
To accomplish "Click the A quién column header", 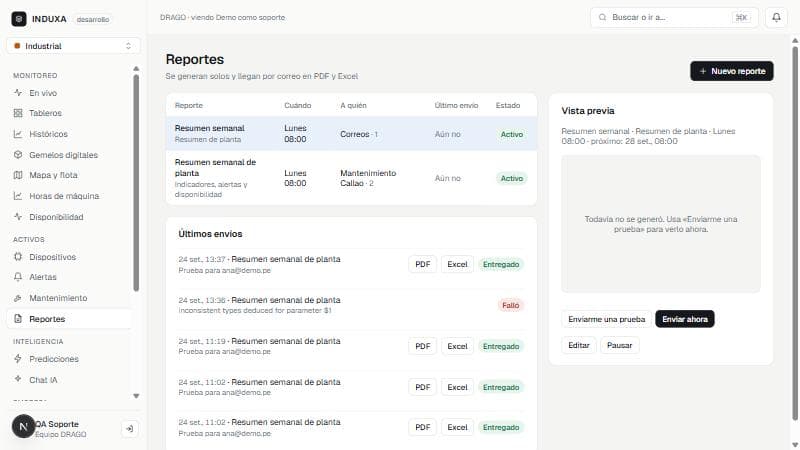I will 353,105.
